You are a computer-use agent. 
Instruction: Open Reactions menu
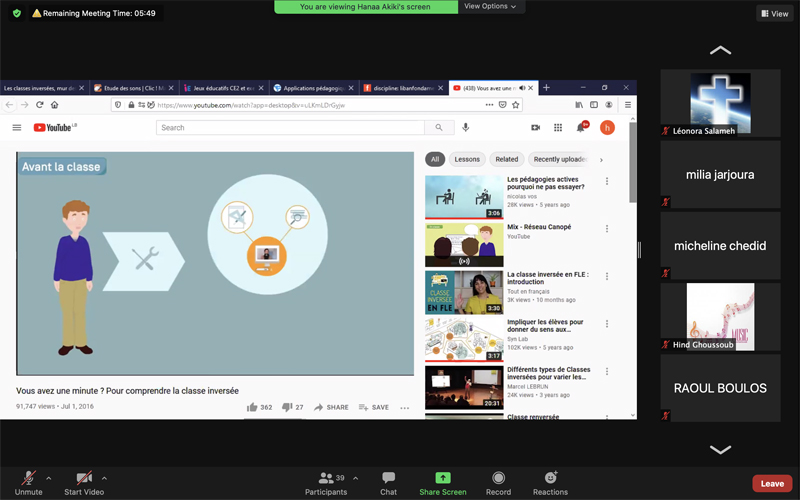click(550, 483)
